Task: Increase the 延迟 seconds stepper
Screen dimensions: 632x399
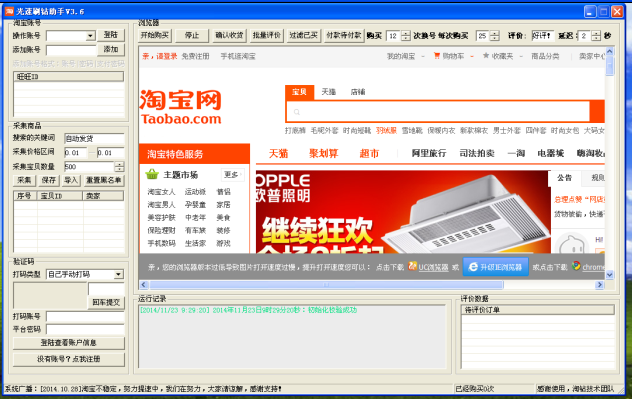Action: point(596,33)
